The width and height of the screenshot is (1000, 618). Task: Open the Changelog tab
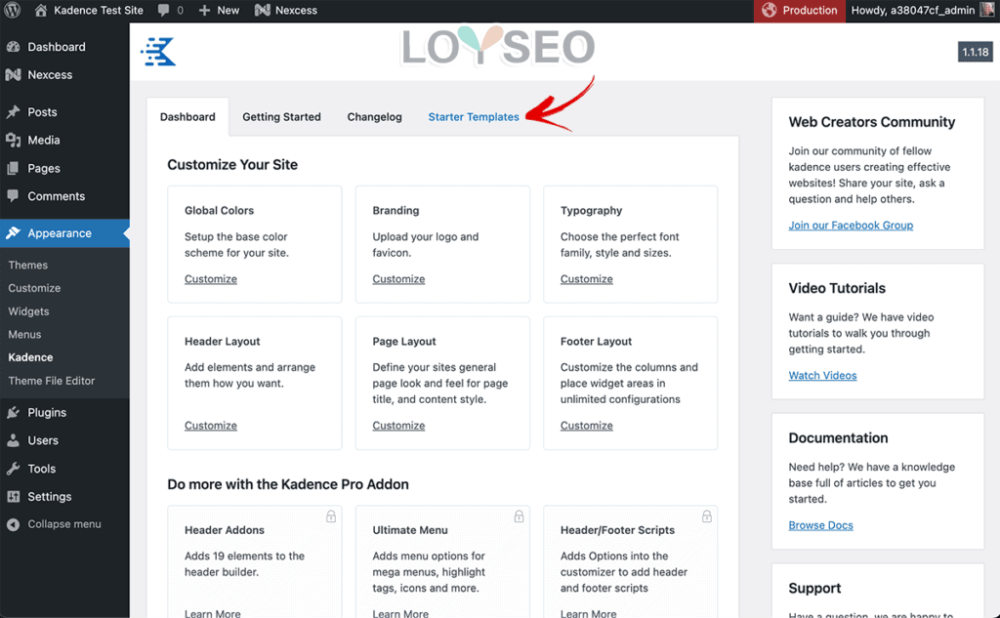(374, 117)
